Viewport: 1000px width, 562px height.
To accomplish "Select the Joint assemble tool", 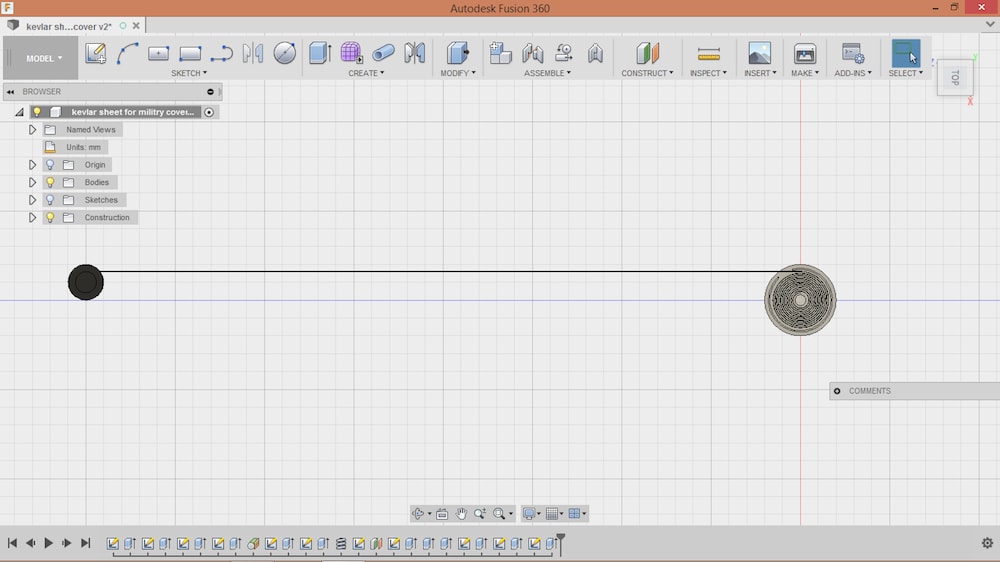I will [x=533, y=53].
